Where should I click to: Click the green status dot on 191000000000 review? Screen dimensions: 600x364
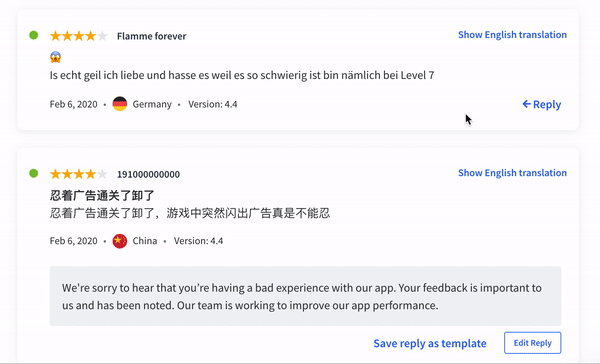(34, 173)
